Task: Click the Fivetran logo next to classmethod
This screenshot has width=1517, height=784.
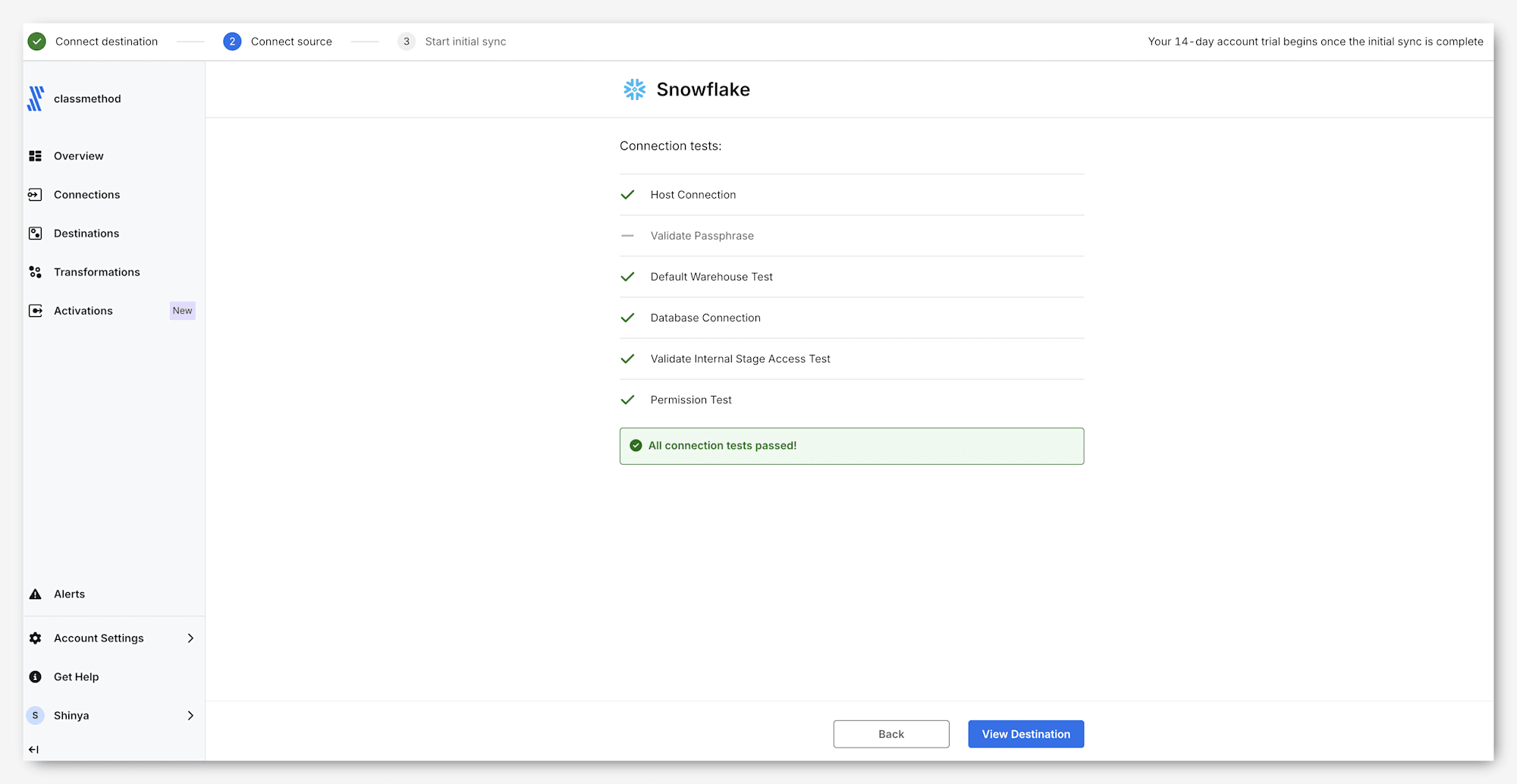Action: (36, 99)
